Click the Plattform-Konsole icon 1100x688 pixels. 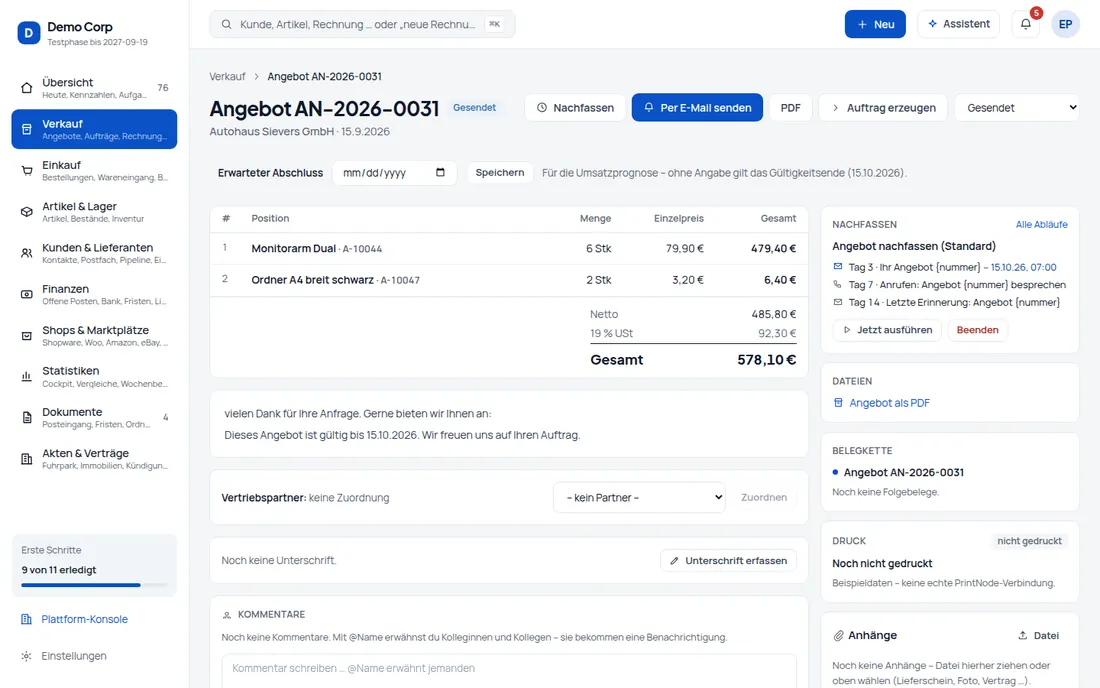pyautogui.click(x=27, y=619)
